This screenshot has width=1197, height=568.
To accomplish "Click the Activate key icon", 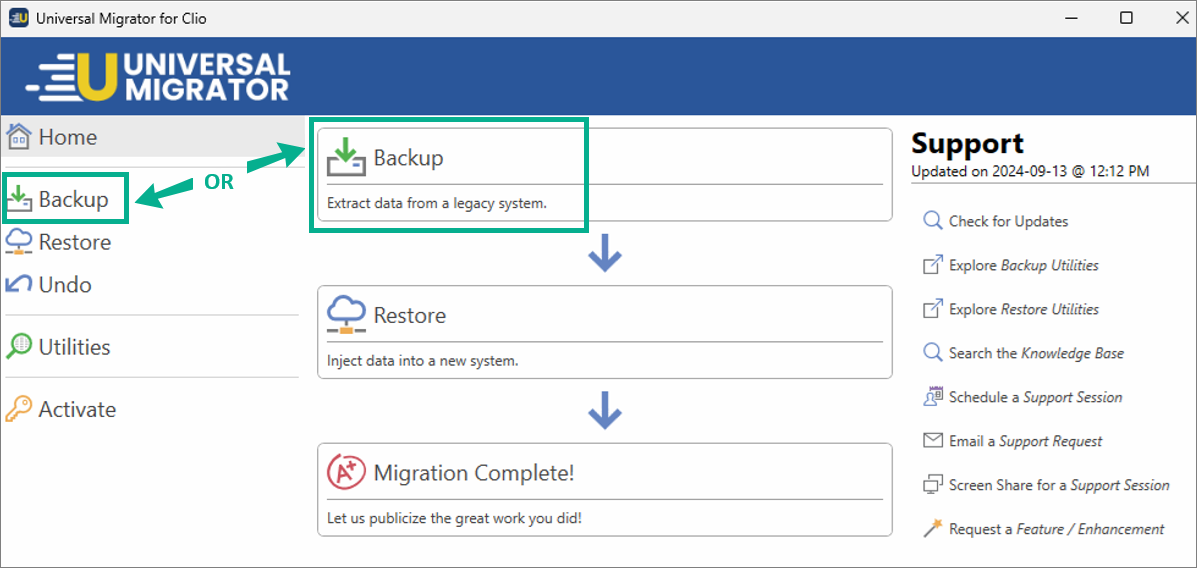I will click(19, 410).
